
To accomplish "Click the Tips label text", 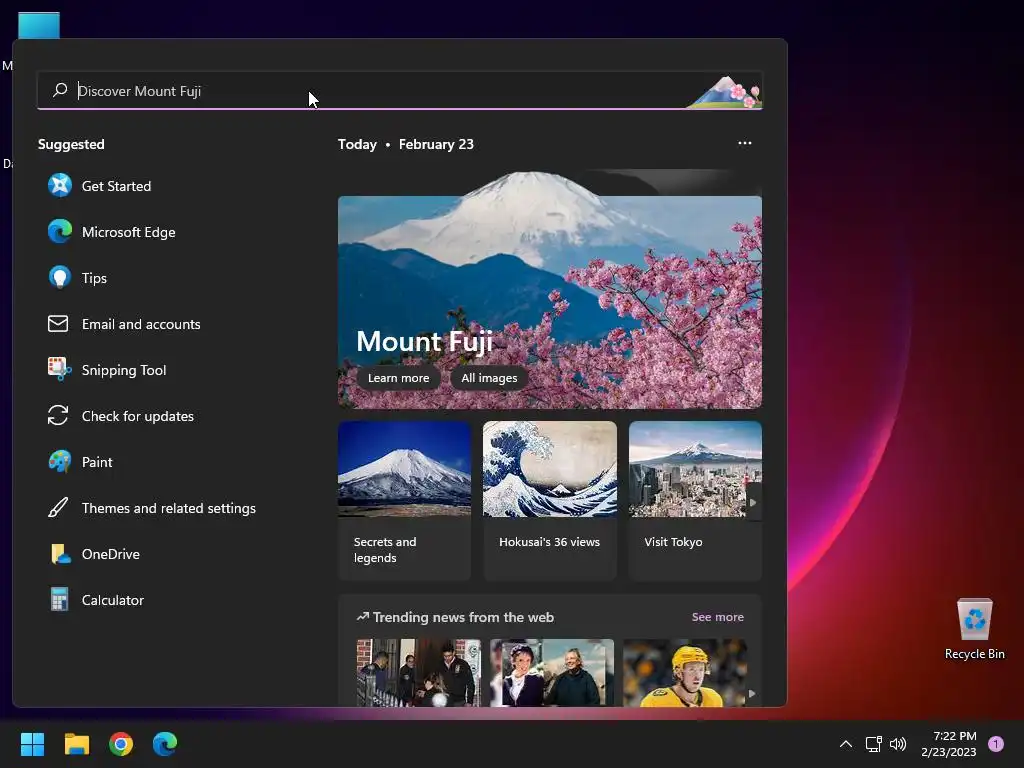I will [94, 278].
